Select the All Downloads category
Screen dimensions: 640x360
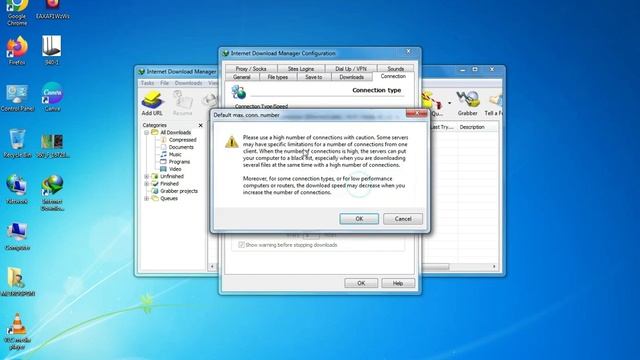tap(176, 132)
